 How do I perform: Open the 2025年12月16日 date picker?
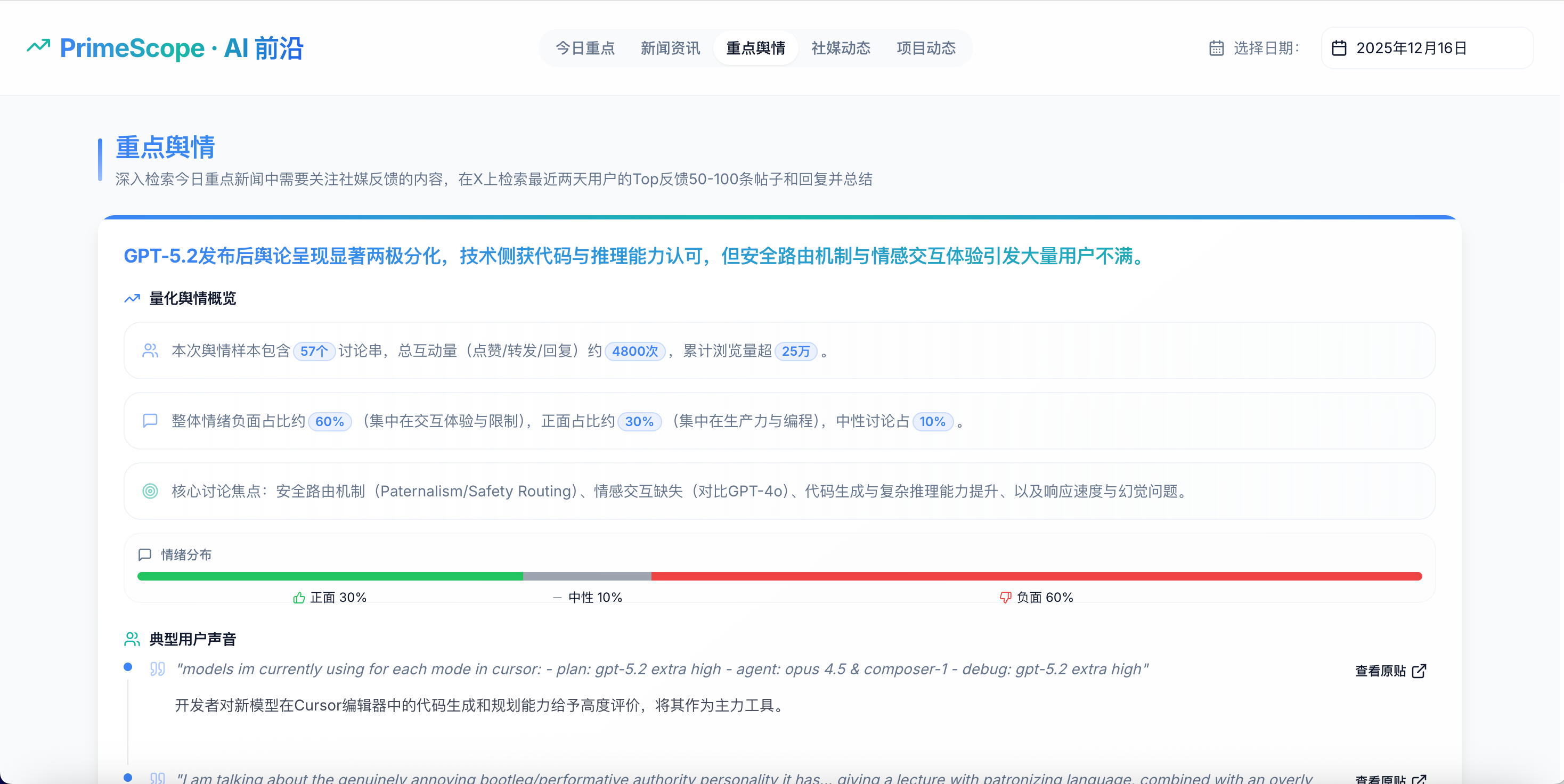pos(1427,48)
